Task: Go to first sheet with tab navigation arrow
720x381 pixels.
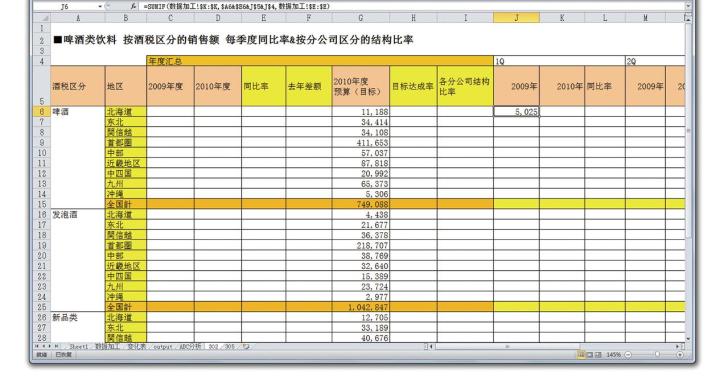Action: tap(37, 347)
